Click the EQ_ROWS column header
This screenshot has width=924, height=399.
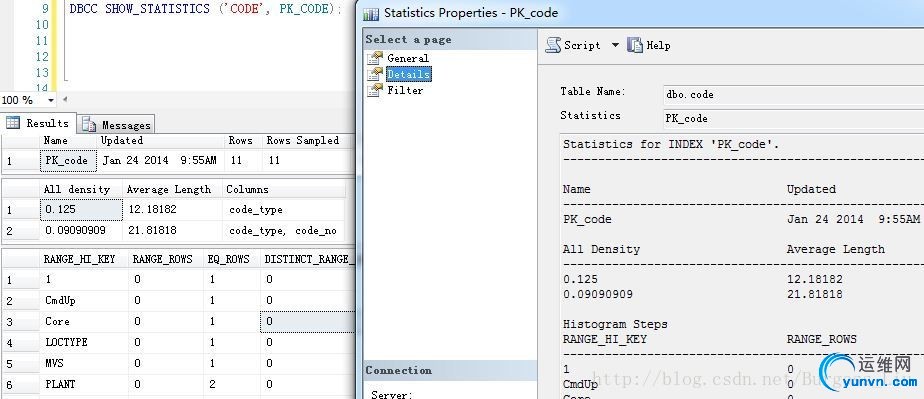229,259
